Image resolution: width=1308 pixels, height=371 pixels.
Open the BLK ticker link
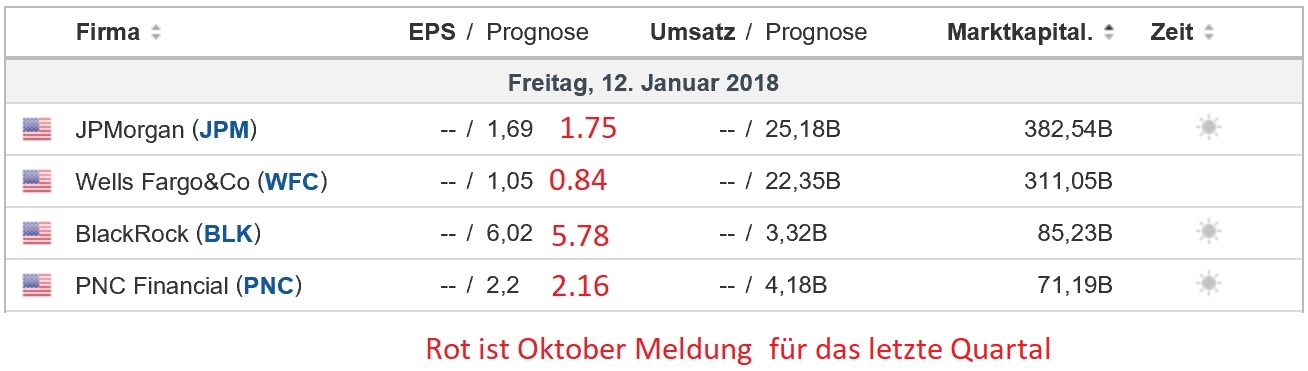pyautogui.click(x=229, y=234)
